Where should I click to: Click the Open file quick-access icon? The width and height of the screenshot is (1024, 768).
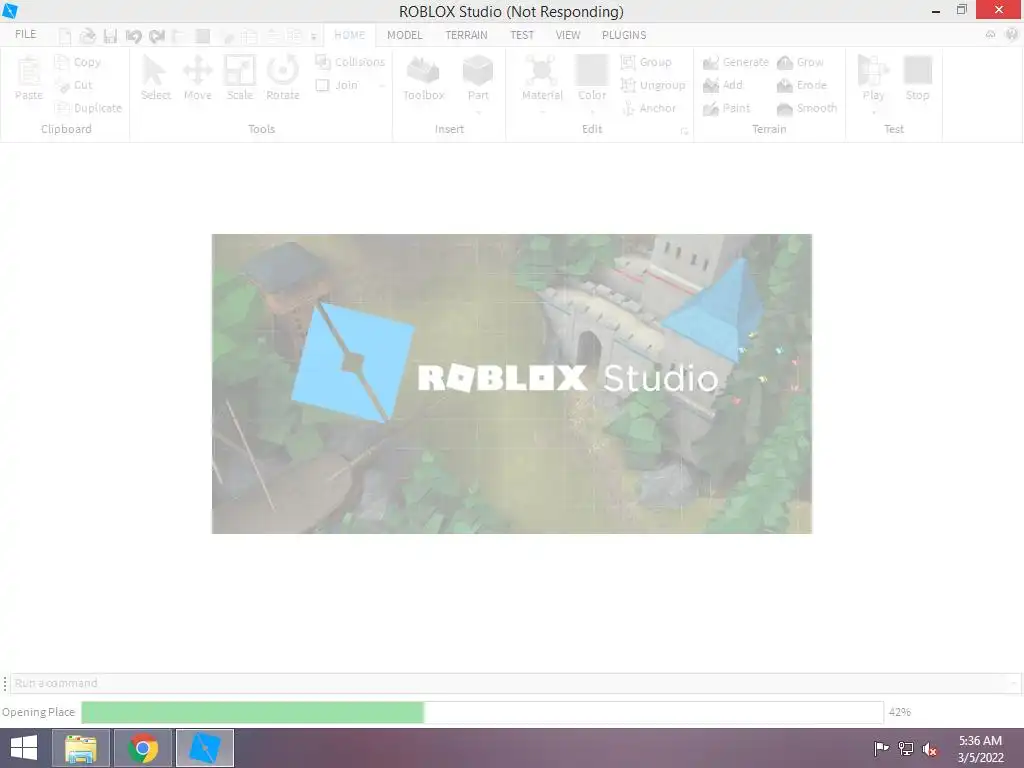pyautogui.click(x=88, y=36)
